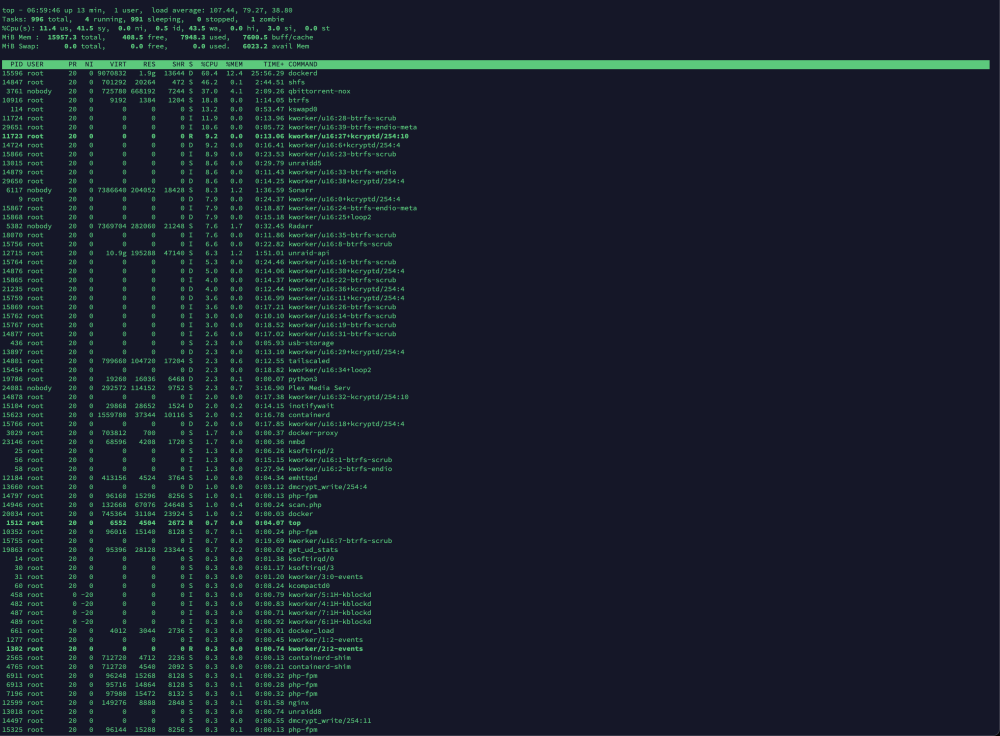This screenshot has width=1000, height=736.
Task: Select PID 3761 in qbittorrent-nox row
Action: point(15,91)
